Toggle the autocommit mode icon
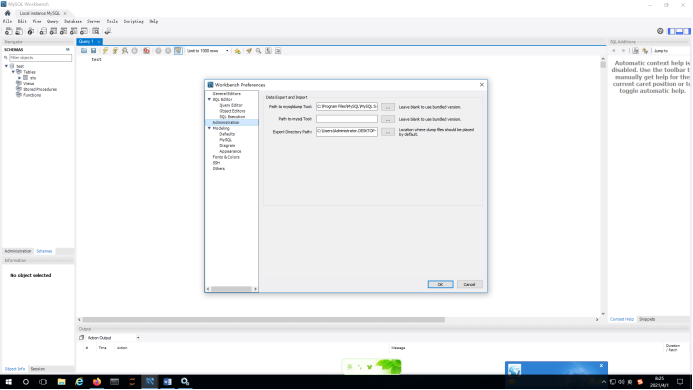The height and width of the screenshot is (390, 693). pyautogui.click(x=178, y=51)
